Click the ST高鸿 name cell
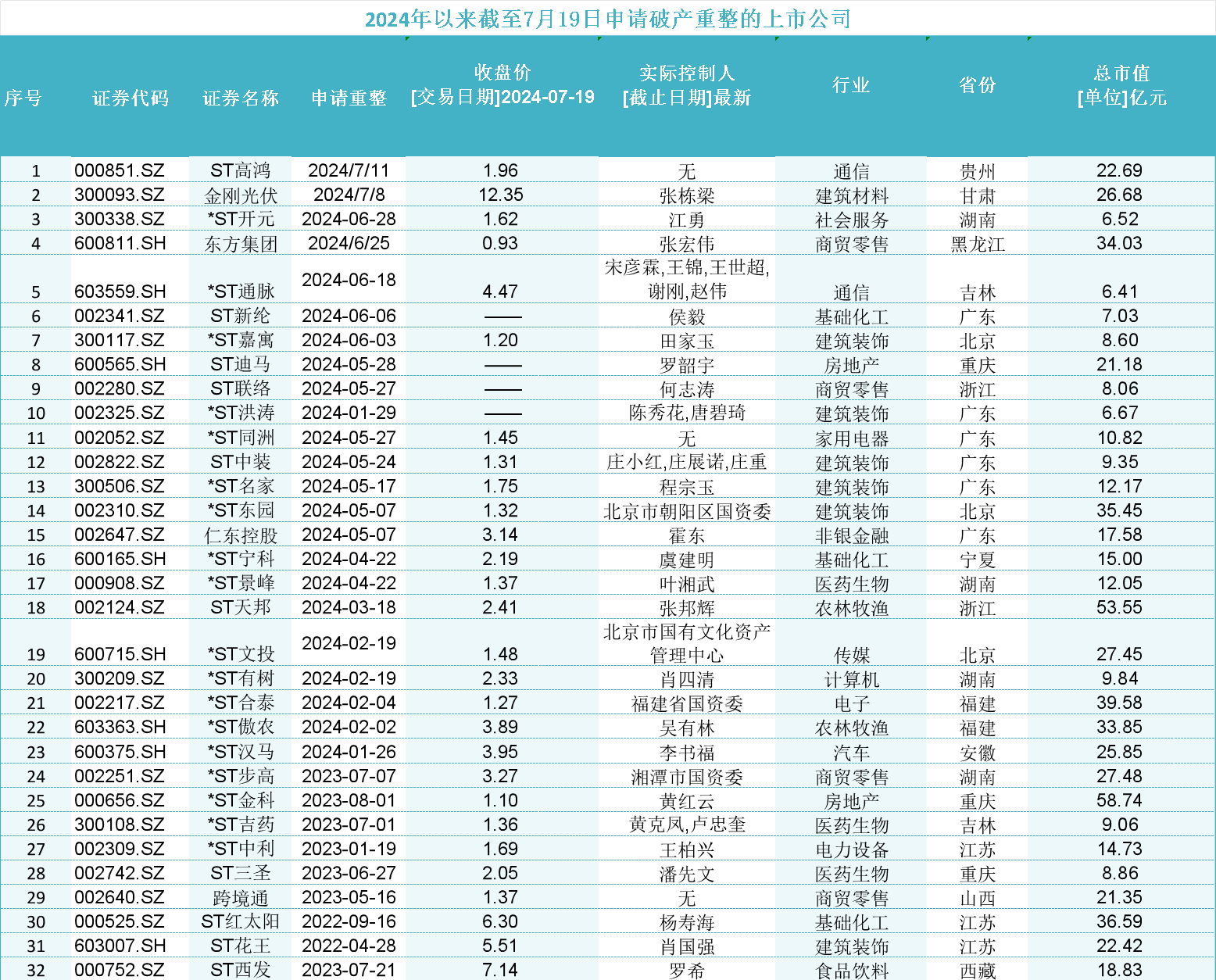Viewport: 1216px width, 980px height. point(241,170)
